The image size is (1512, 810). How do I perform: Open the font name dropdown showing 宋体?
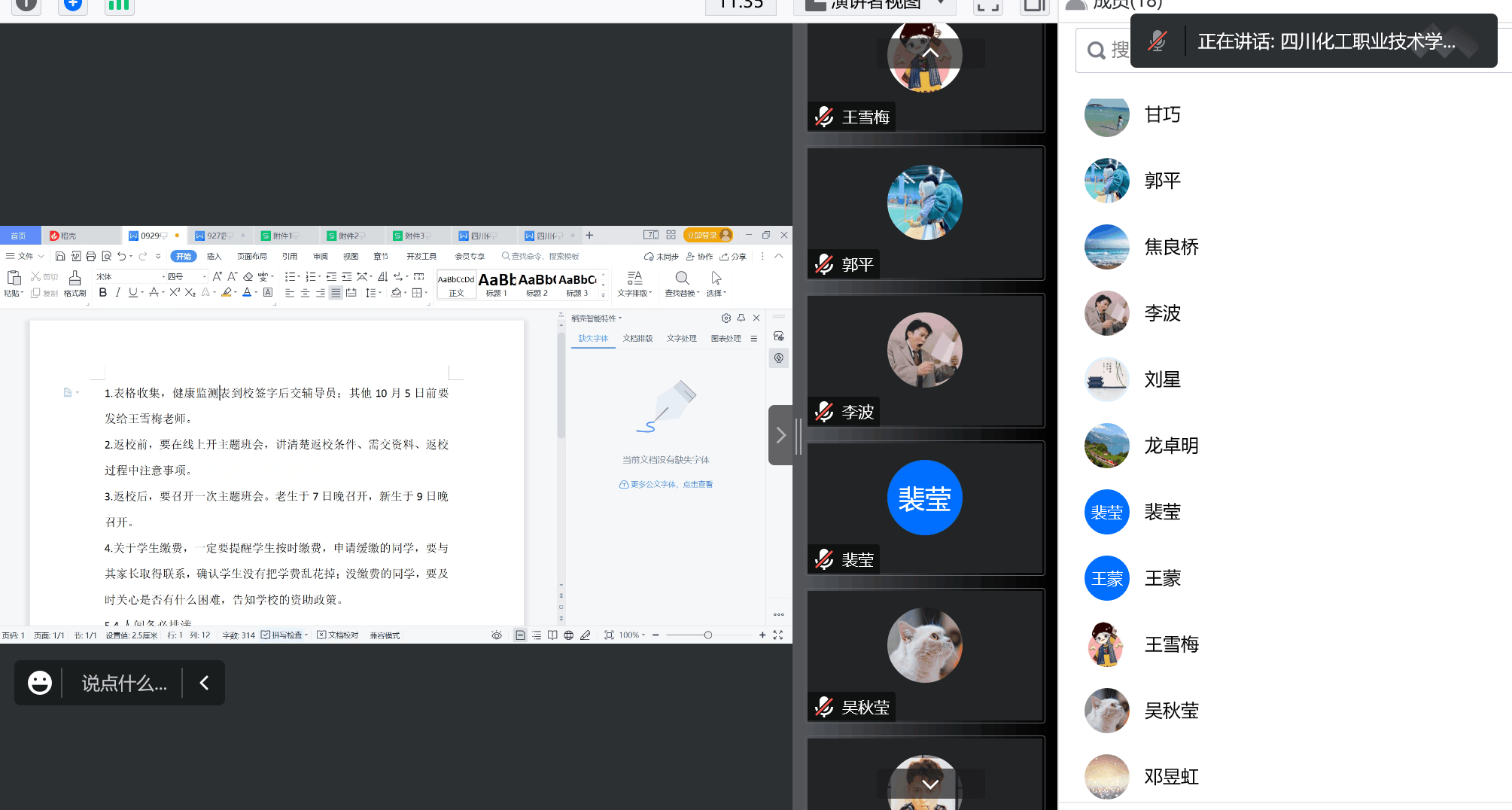tap(129, 276)
